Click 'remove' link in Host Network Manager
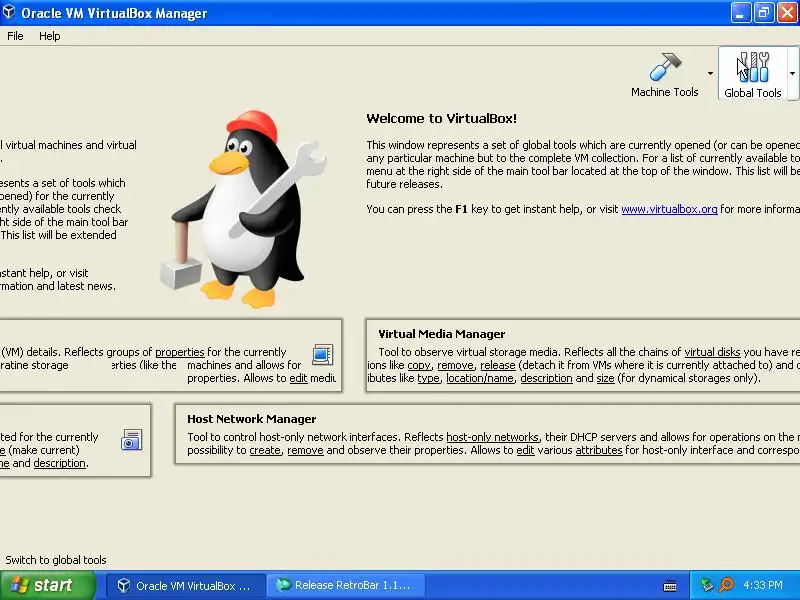The width and height of the screenshot is (800, 600). 305,450
